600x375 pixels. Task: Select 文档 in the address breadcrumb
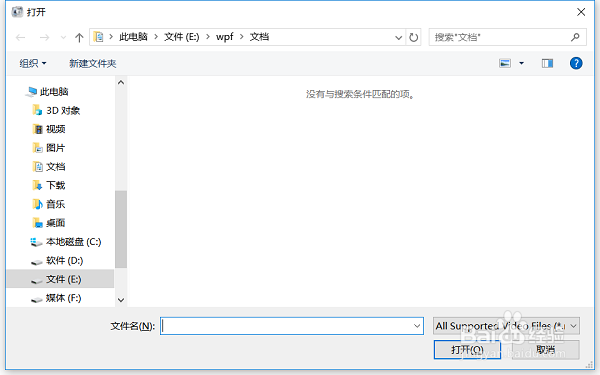(259, 37)
